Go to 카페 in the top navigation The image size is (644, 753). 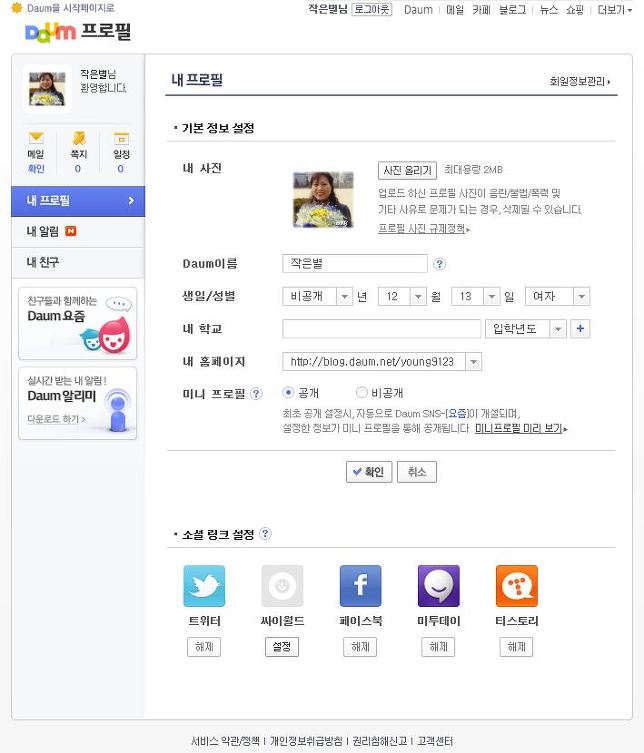point(481,10)
